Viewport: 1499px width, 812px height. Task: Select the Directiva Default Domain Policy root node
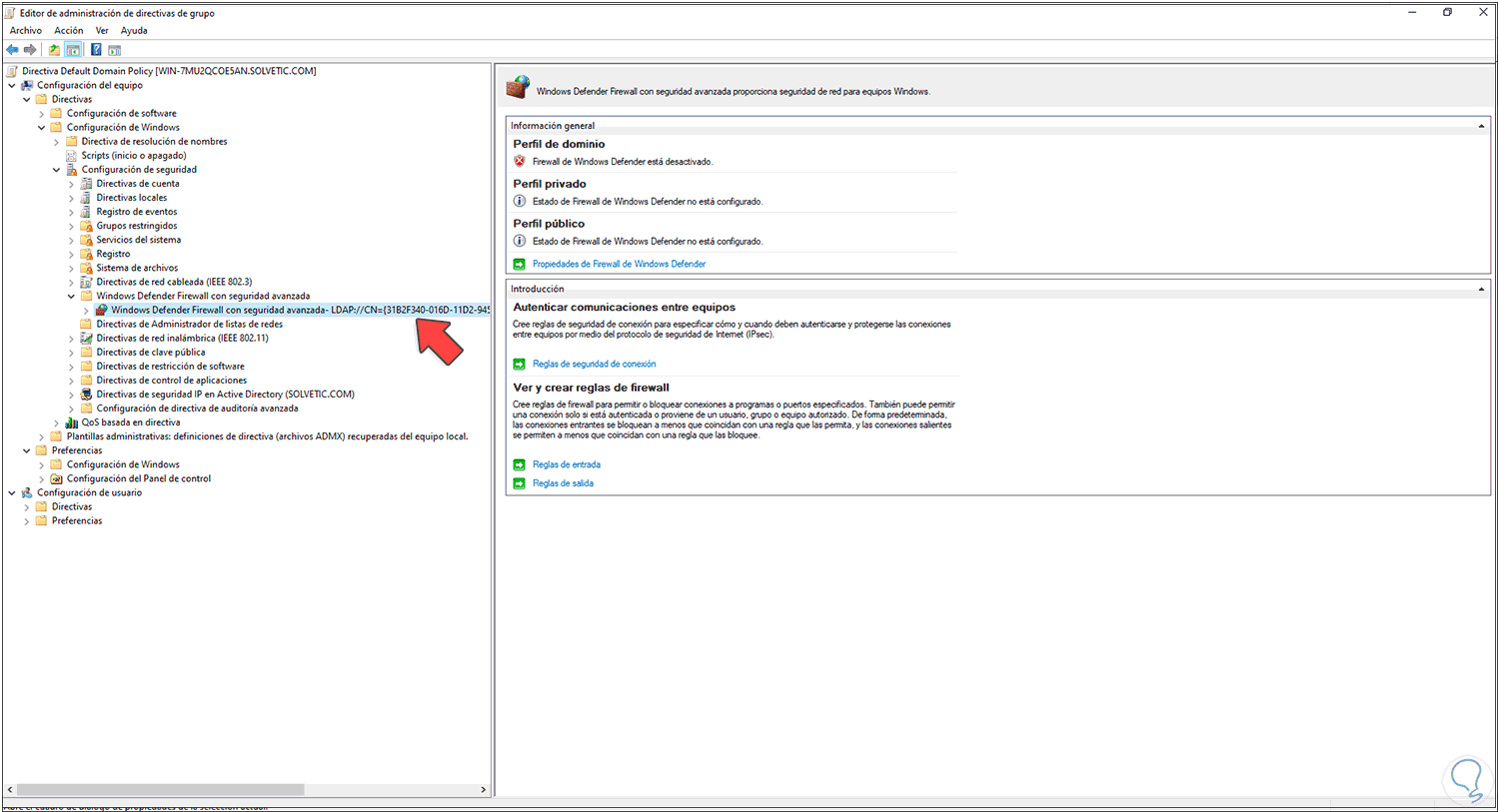169,71
